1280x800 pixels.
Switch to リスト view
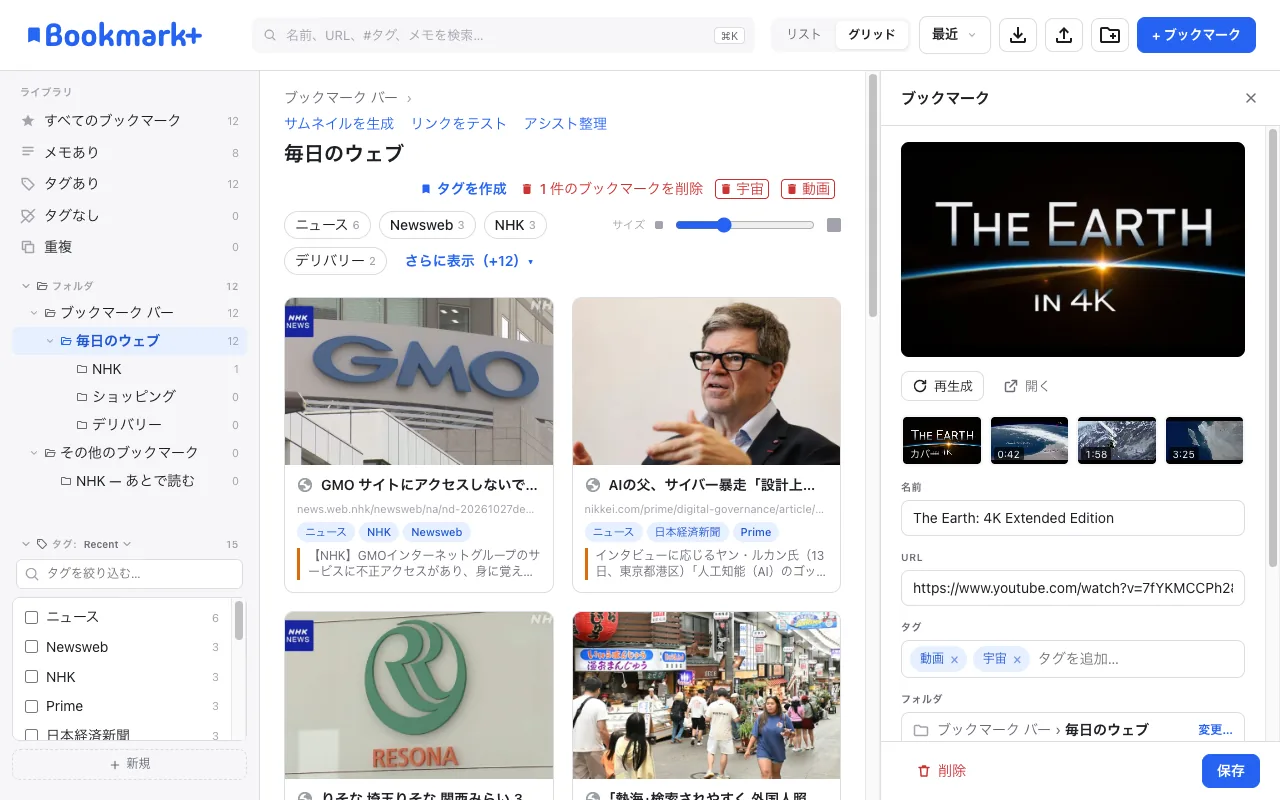tap(803, 35)
